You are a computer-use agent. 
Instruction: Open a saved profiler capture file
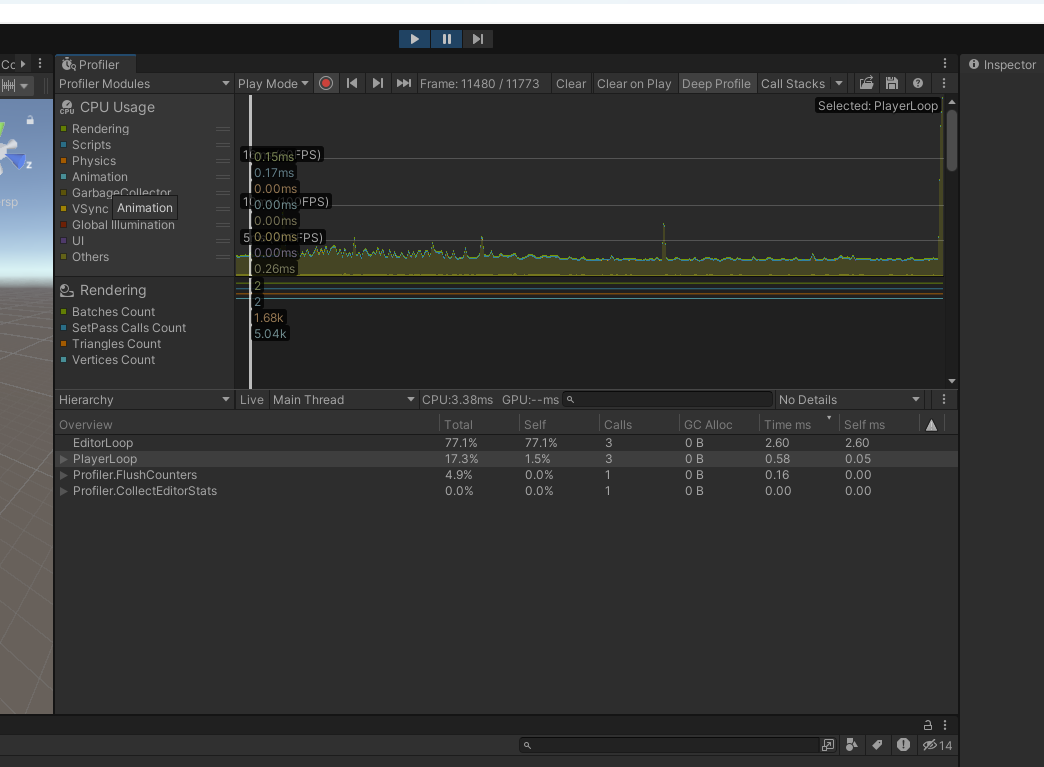pos(866,83)
